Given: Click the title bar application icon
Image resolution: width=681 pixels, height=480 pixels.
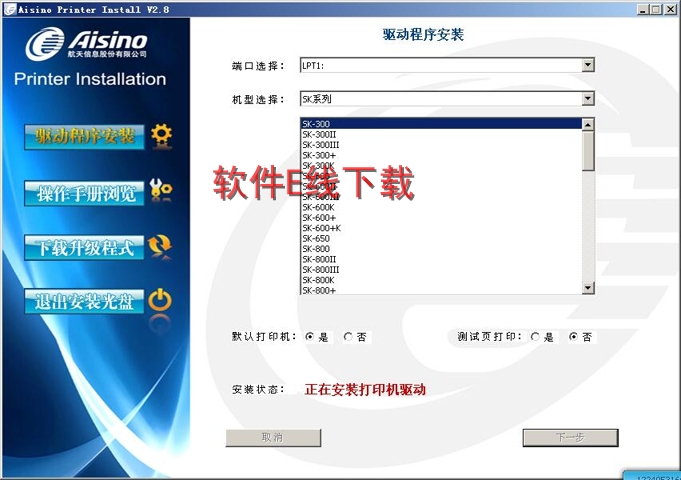Looking at the screenshot, I should coord(9,9).
